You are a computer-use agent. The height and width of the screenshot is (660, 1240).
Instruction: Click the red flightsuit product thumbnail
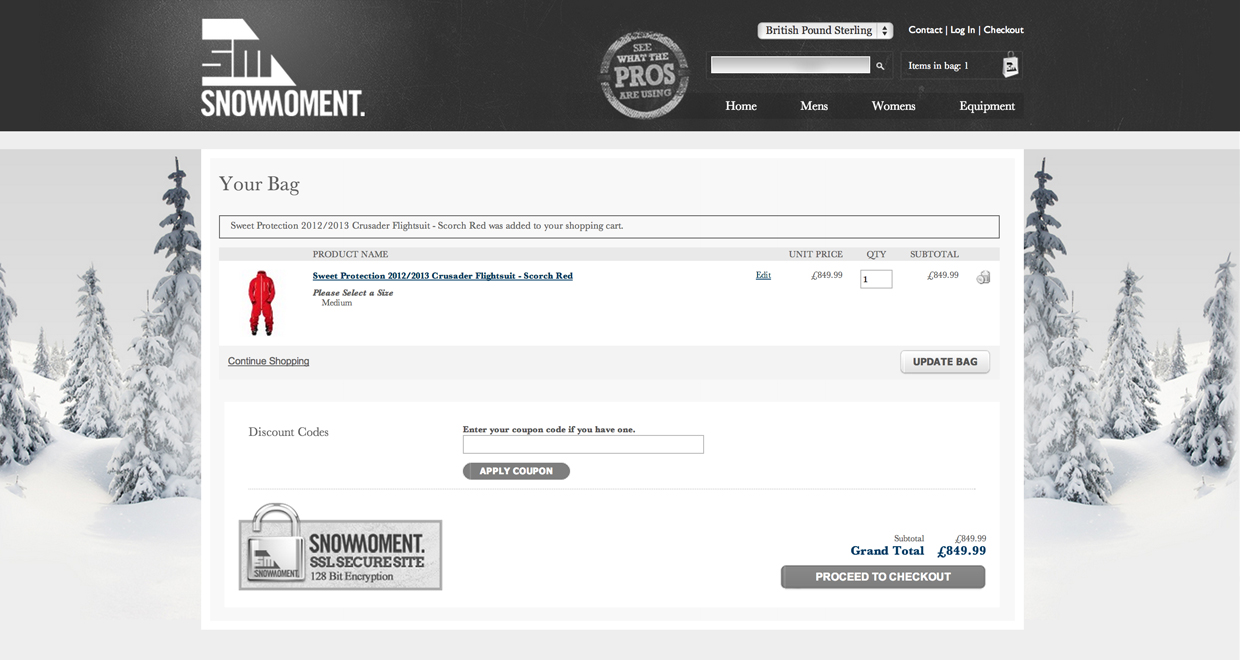(262, 302)
